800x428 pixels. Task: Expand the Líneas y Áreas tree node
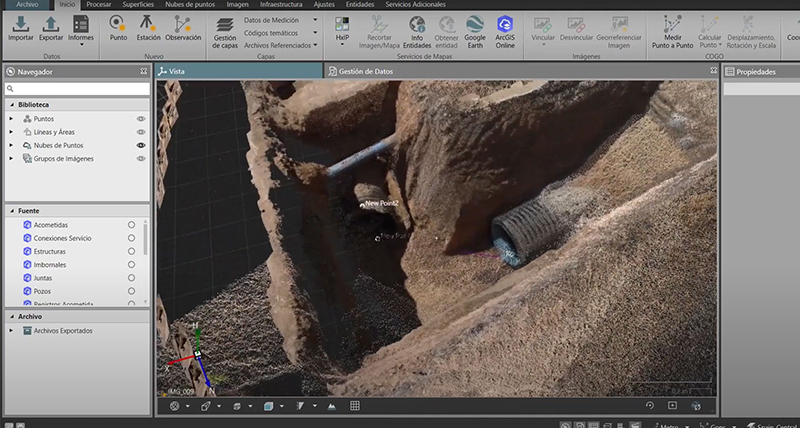click(11, 132)
